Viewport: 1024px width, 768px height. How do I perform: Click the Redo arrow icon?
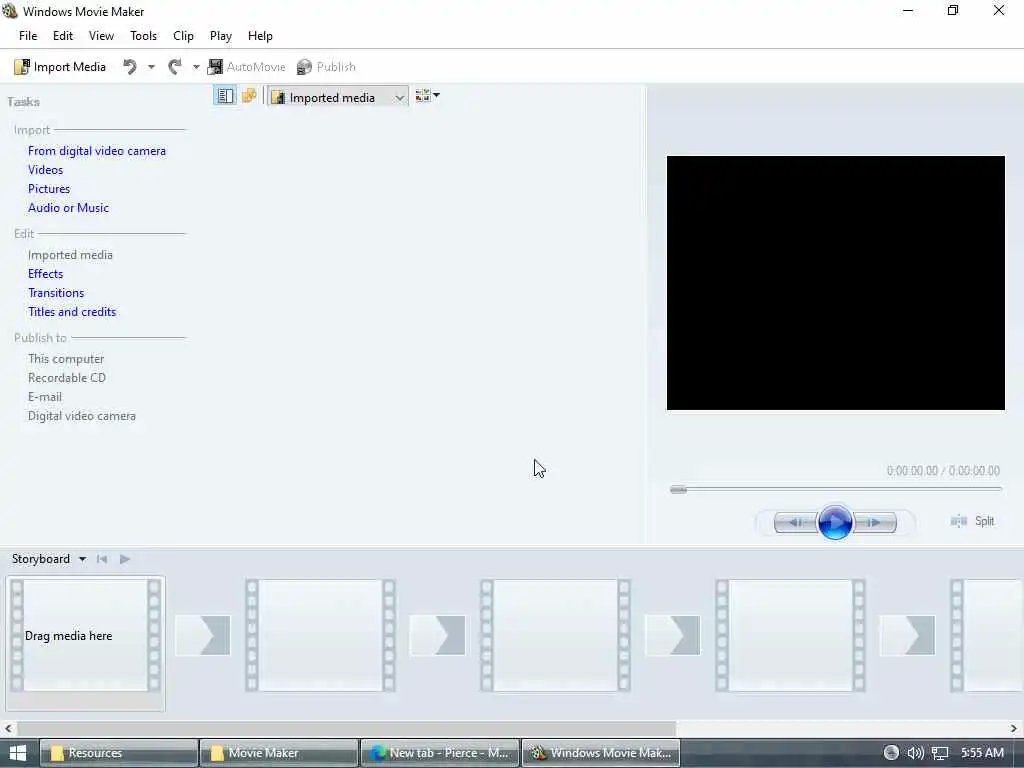click(174, 67)
